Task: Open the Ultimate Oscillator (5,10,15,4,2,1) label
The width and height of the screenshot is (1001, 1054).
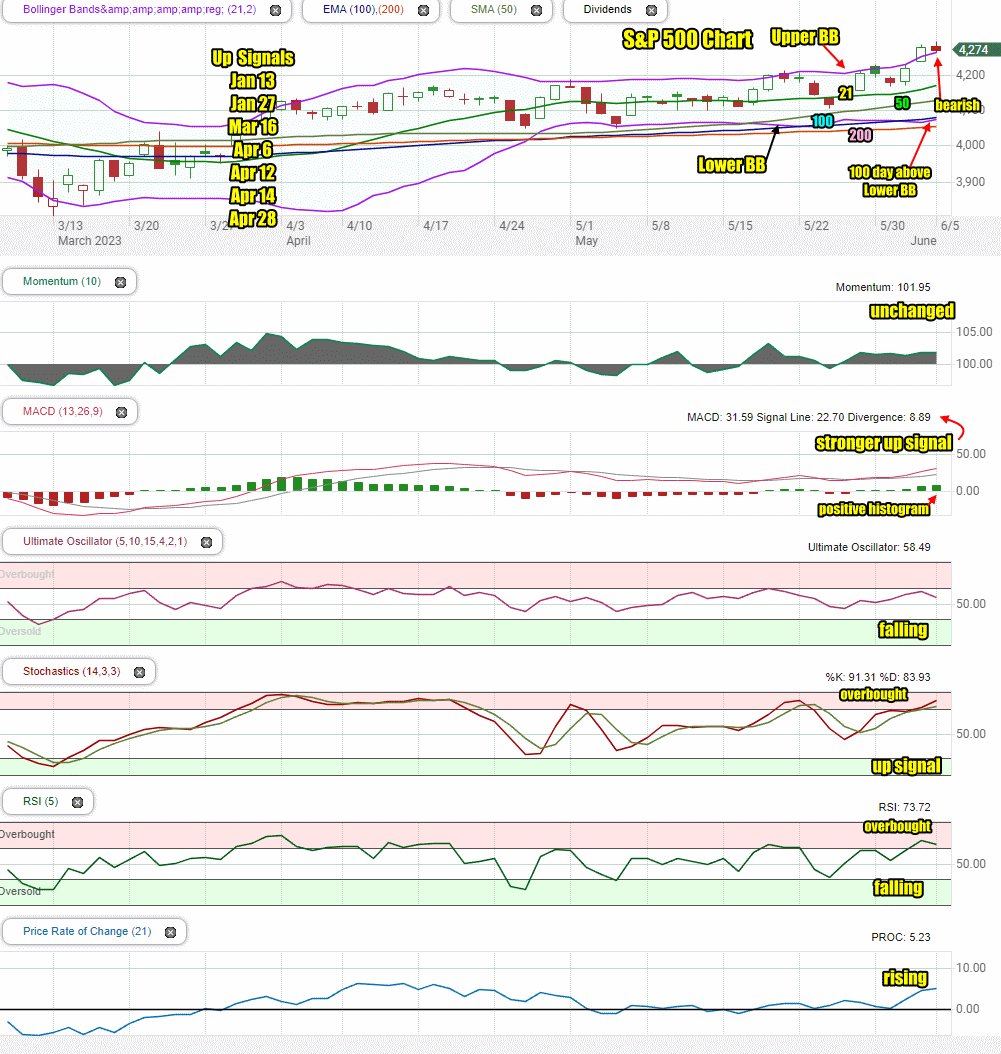Action: tap(105, 541)
